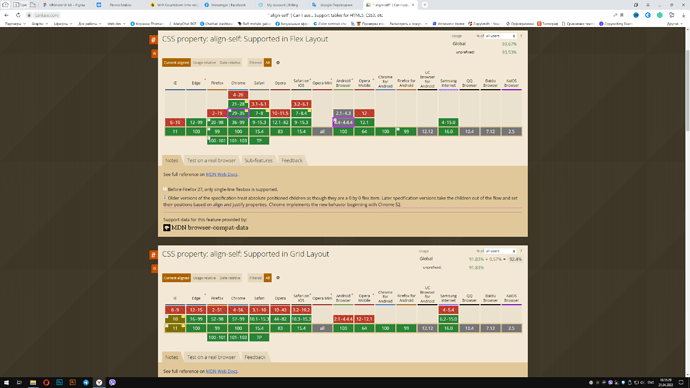The width and height of the screenshot is (690, 388).
Task: Follow the MDN Web Docs link in Flex notes
Action: pyautogui.click(x=221, y=175)
